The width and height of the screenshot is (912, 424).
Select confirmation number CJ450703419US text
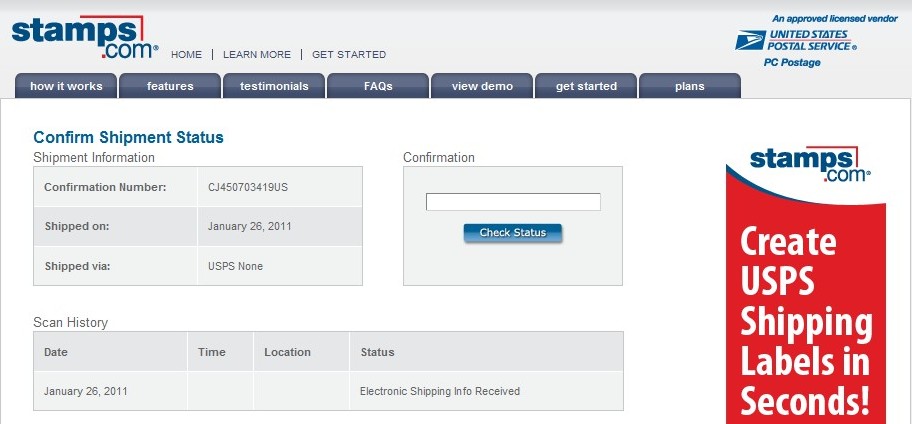pyautogui.click(x=248, y=187)
